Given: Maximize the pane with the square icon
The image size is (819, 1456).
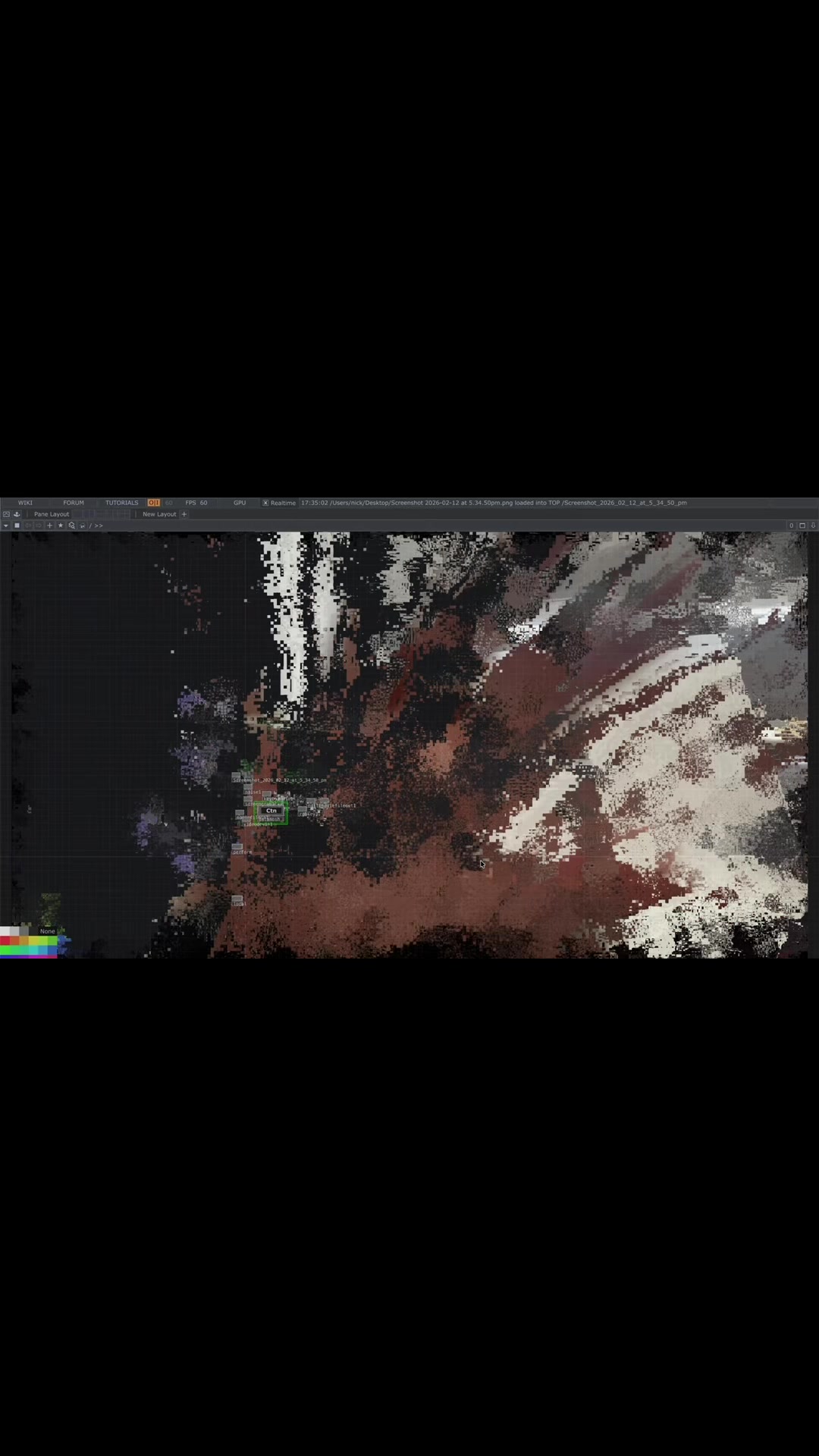Looking at the screenshot, I should point(802,526).
